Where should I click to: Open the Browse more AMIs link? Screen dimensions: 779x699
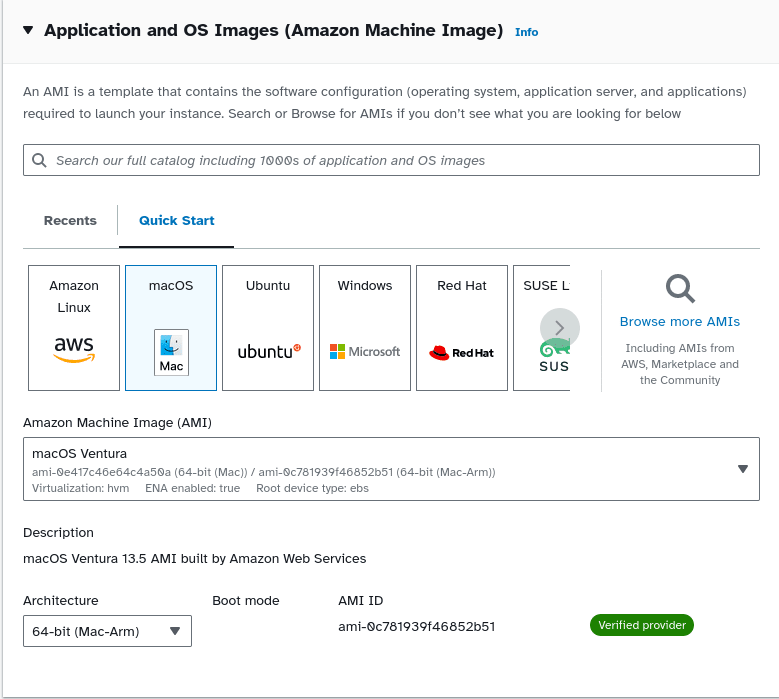coord(680,322)
